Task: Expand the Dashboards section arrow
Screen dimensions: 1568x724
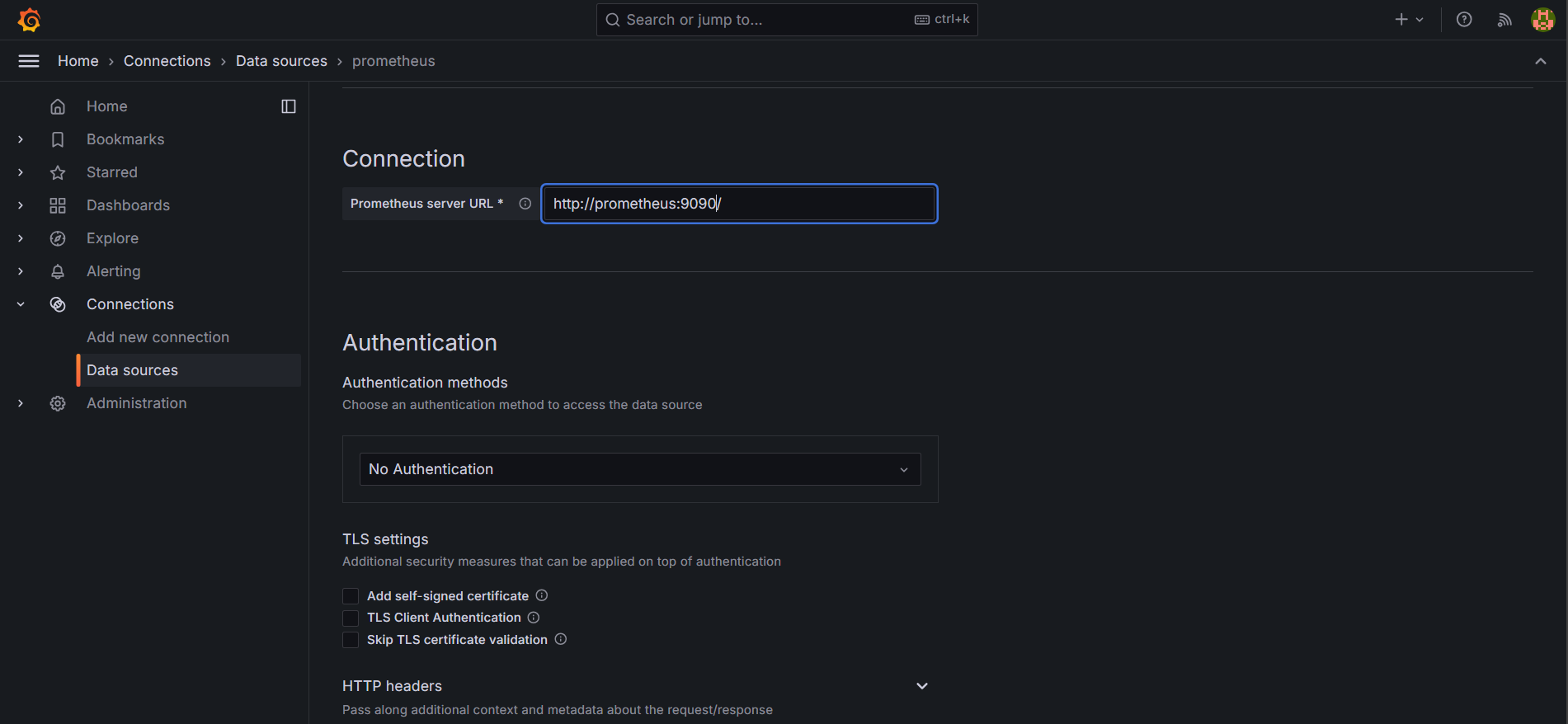Action: click(x=21, y=205)
